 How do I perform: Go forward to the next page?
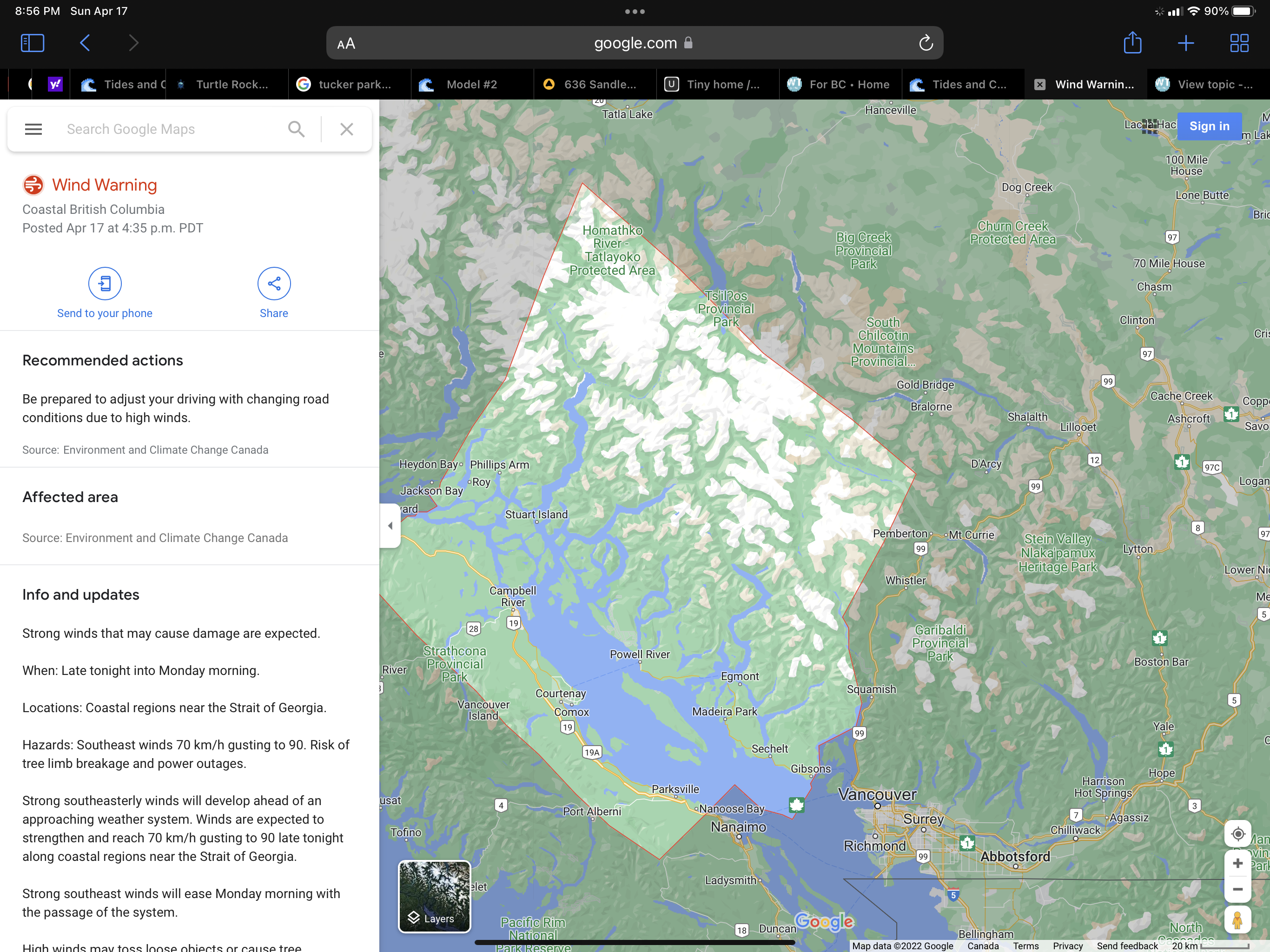(133, 43)
